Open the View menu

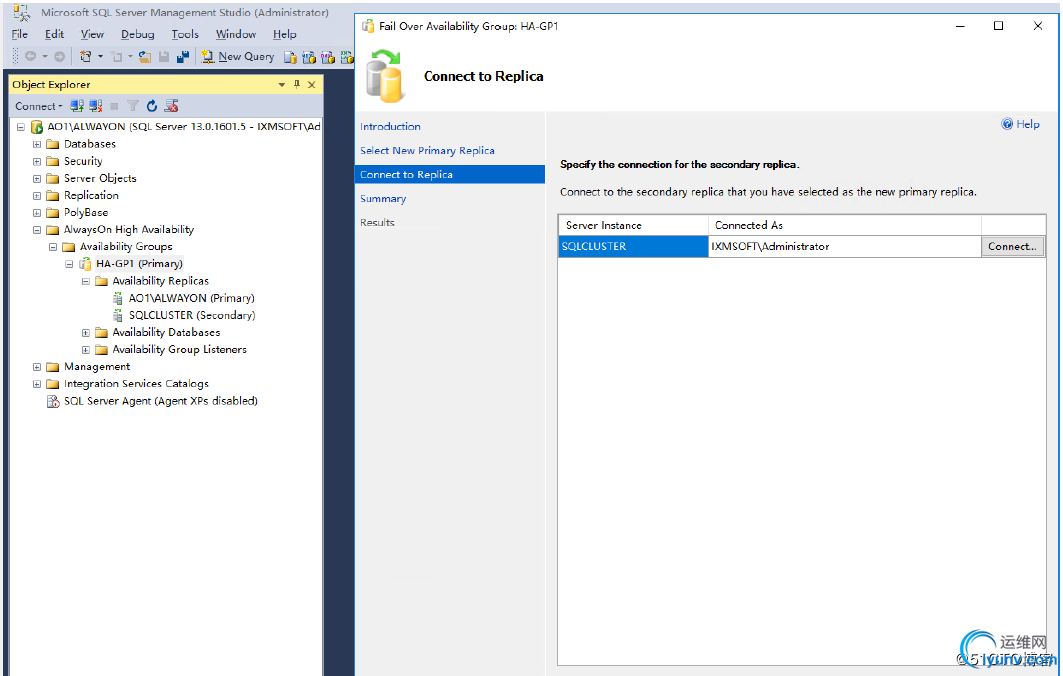tap(92, 34)
